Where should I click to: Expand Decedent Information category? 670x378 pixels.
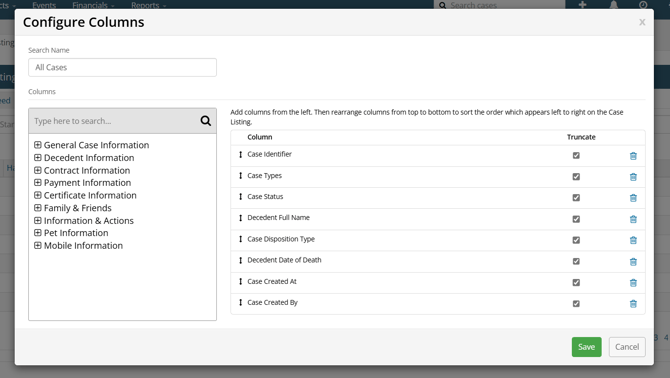(38, 158)
